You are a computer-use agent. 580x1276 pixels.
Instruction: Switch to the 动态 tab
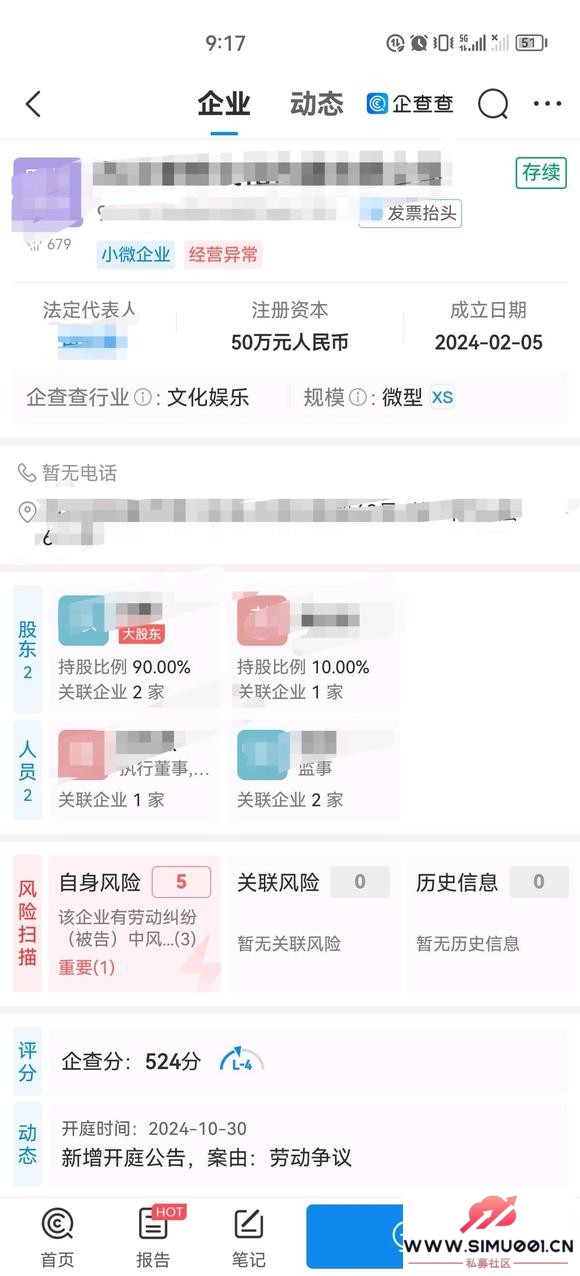click(x=316, y=104)
